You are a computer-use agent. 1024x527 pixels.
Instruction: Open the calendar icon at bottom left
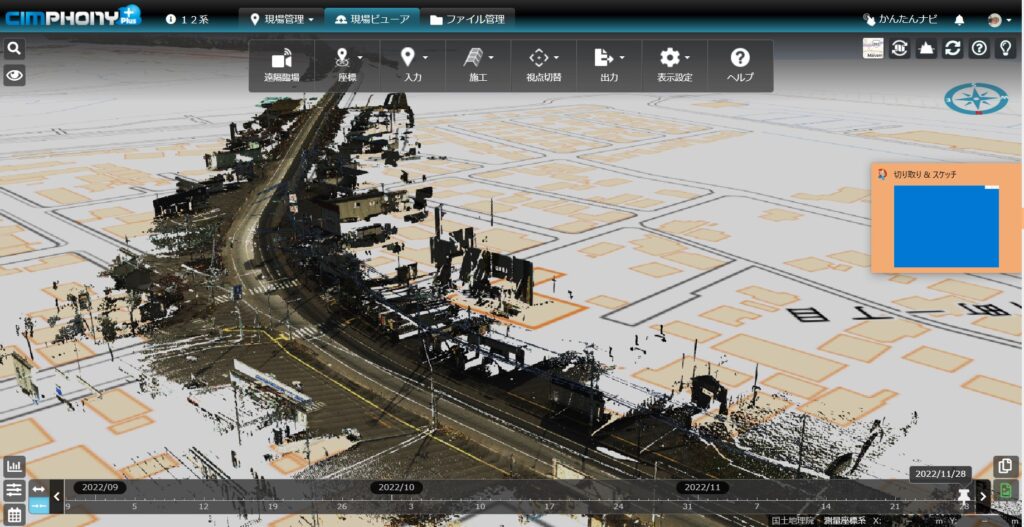(14, 515)
